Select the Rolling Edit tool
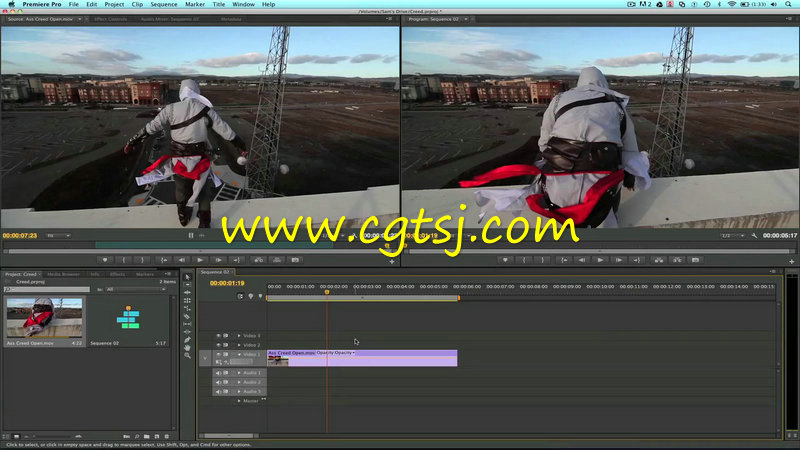This screenshot has width=800, height=450. (x=187, y=300)
